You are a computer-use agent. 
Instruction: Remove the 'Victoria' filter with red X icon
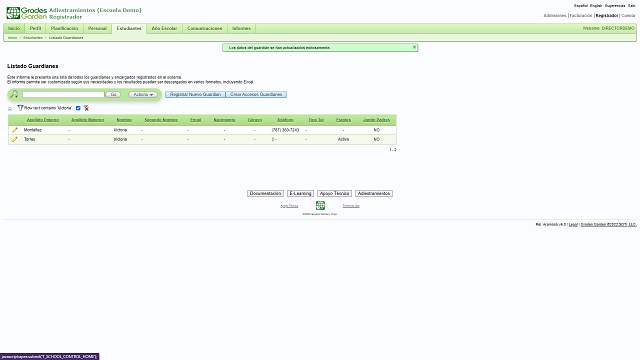(x=86, y=108)
